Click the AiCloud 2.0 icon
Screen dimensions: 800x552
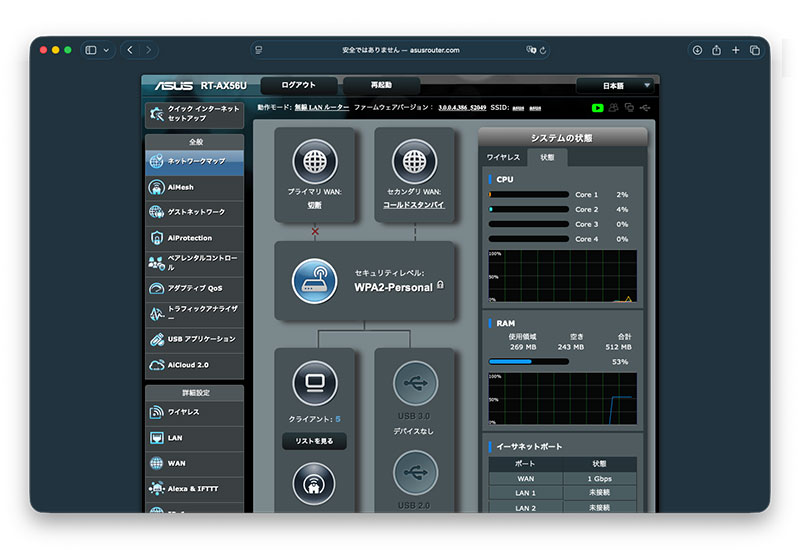point(157,365)
